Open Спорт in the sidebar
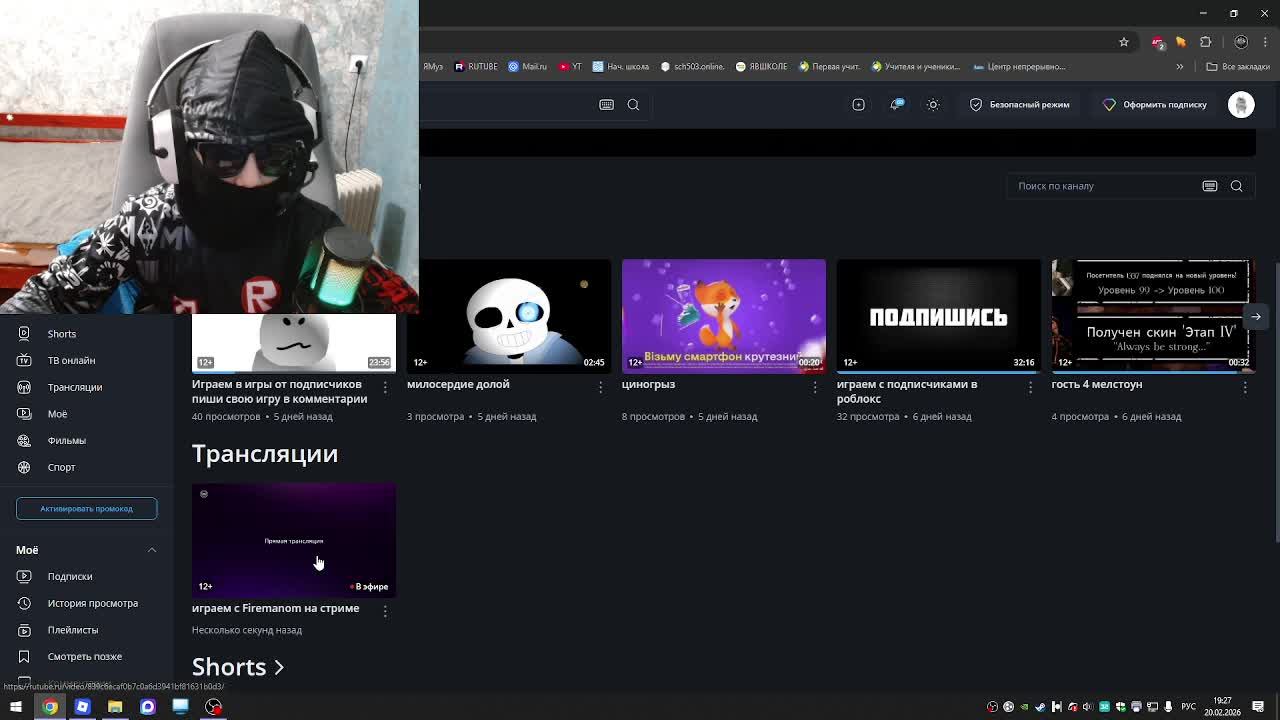 pyautogui.click(x=61, y=467)
